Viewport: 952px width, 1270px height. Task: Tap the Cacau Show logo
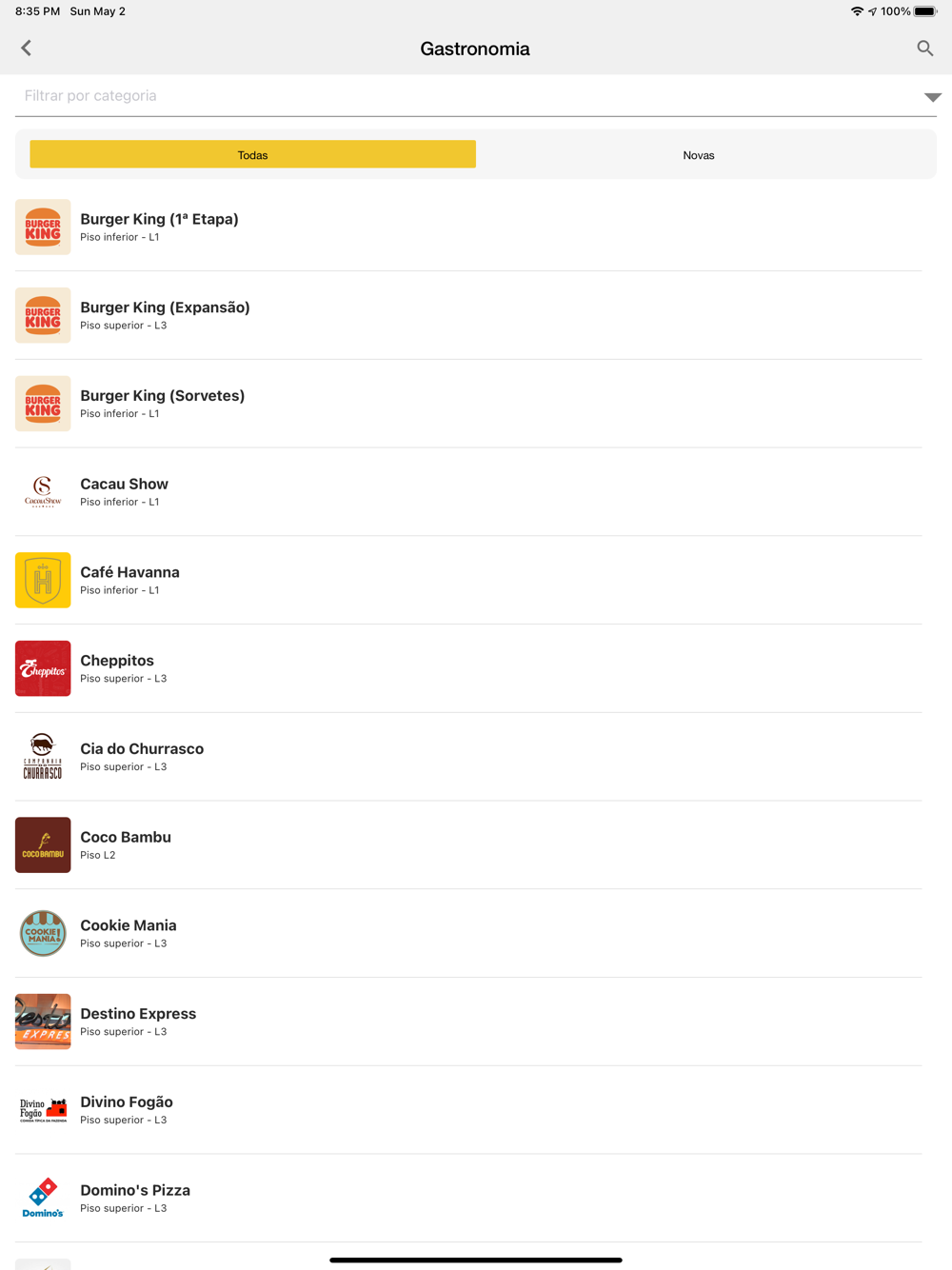coord(43,491)
